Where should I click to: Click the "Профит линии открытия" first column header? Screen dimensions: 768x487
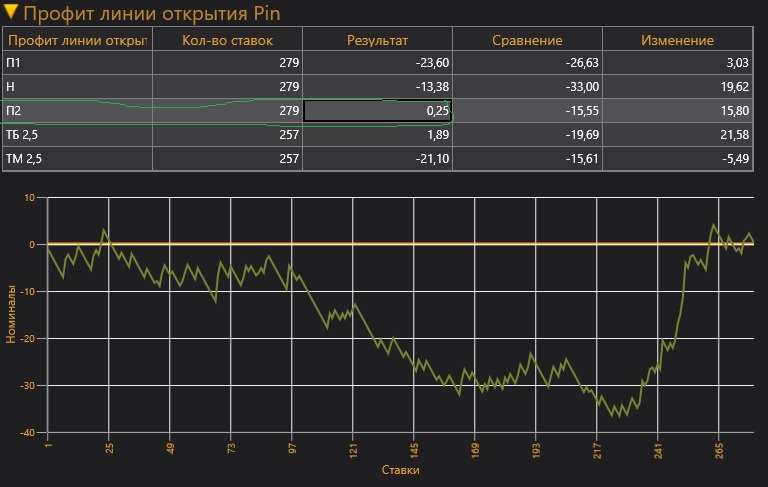77,40
